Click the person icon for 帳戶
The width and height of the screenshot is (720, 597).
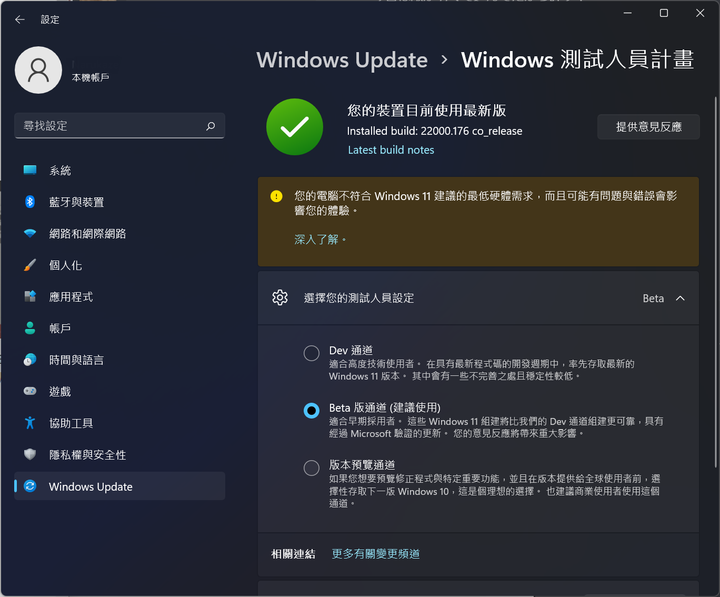pos(30,328)
